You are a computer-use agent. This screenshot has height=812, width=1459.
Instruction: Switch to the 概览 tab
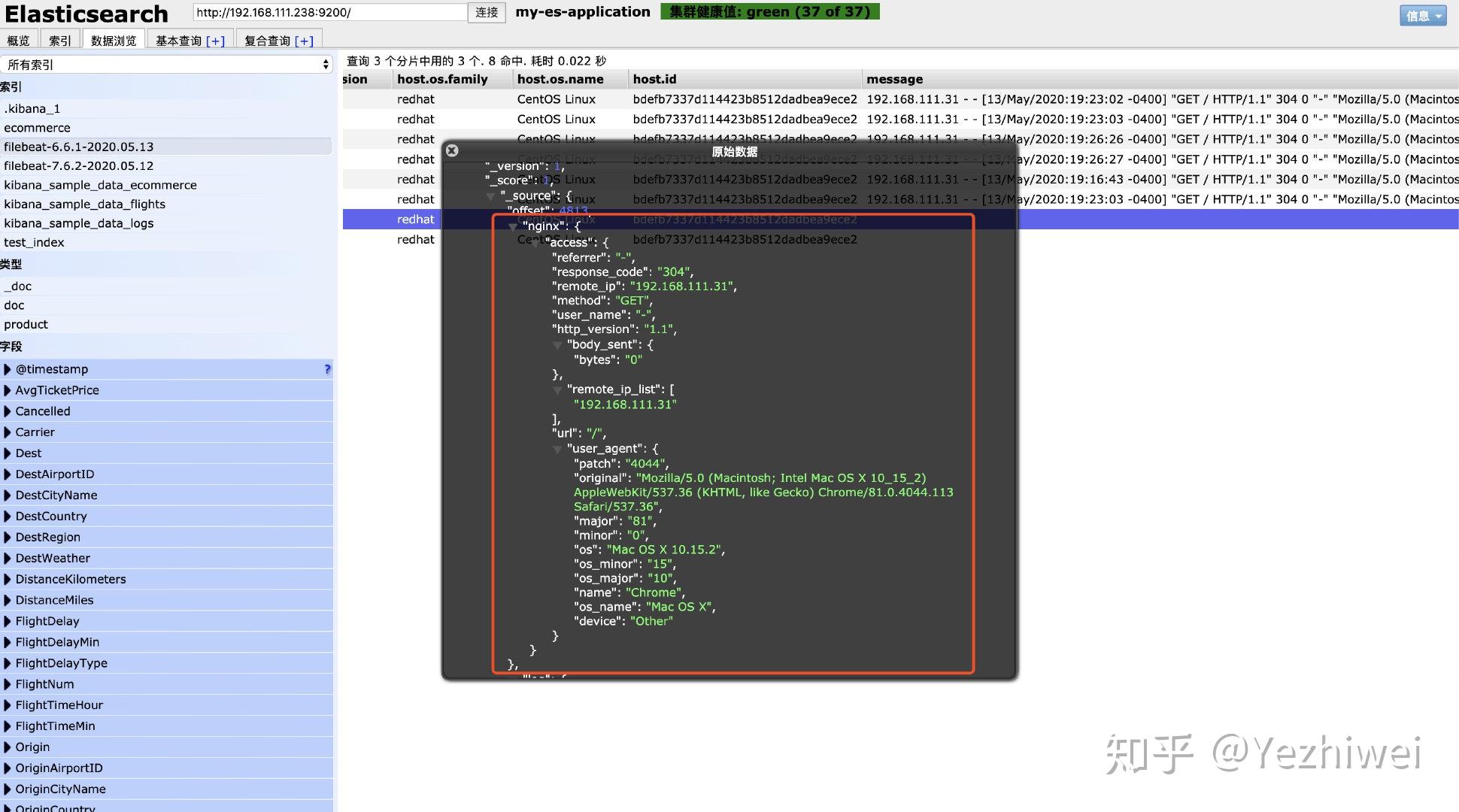click(x=18, y=39)
